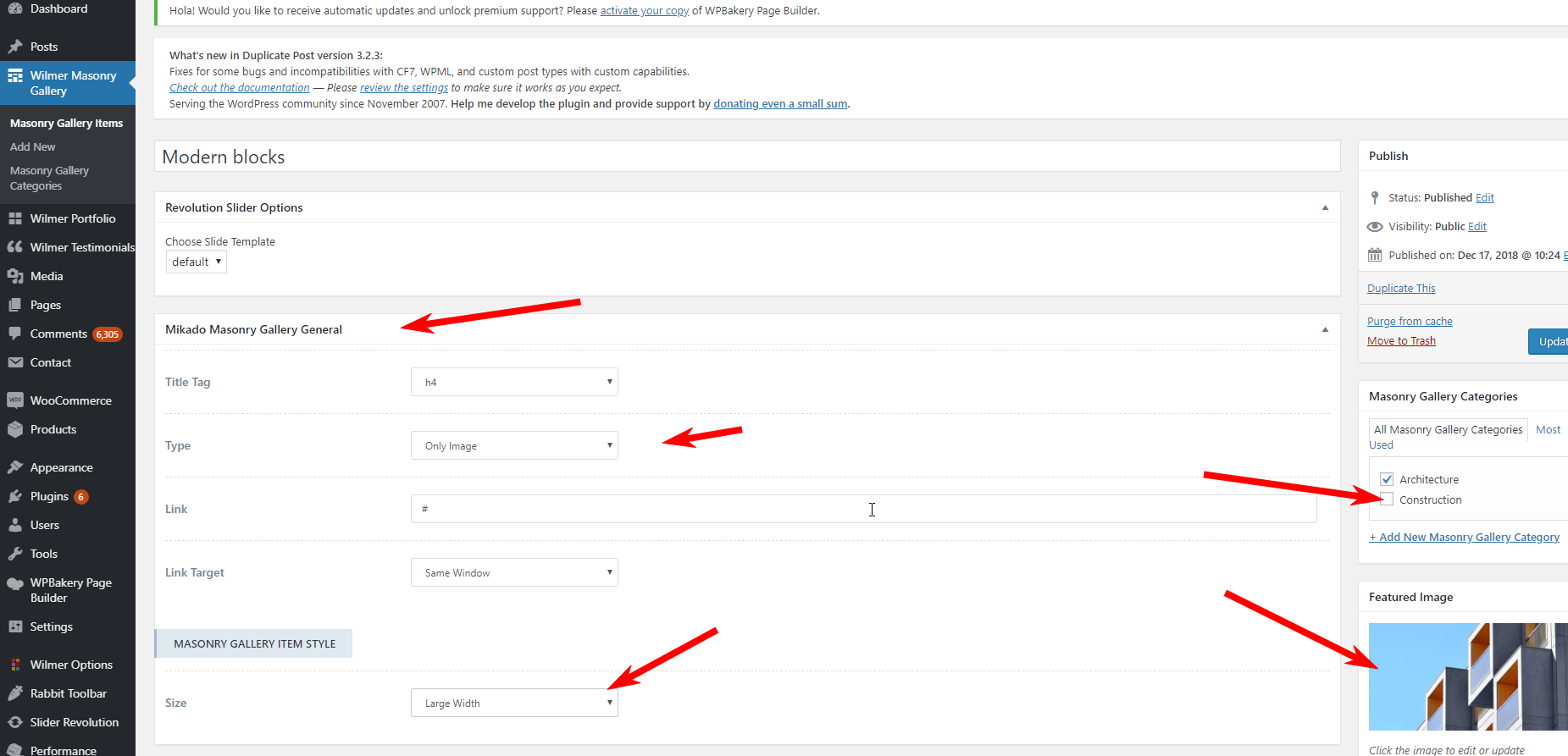Click Add New Masonry Gallery Category link
1568x756 pixels.
click(1465, 537)
